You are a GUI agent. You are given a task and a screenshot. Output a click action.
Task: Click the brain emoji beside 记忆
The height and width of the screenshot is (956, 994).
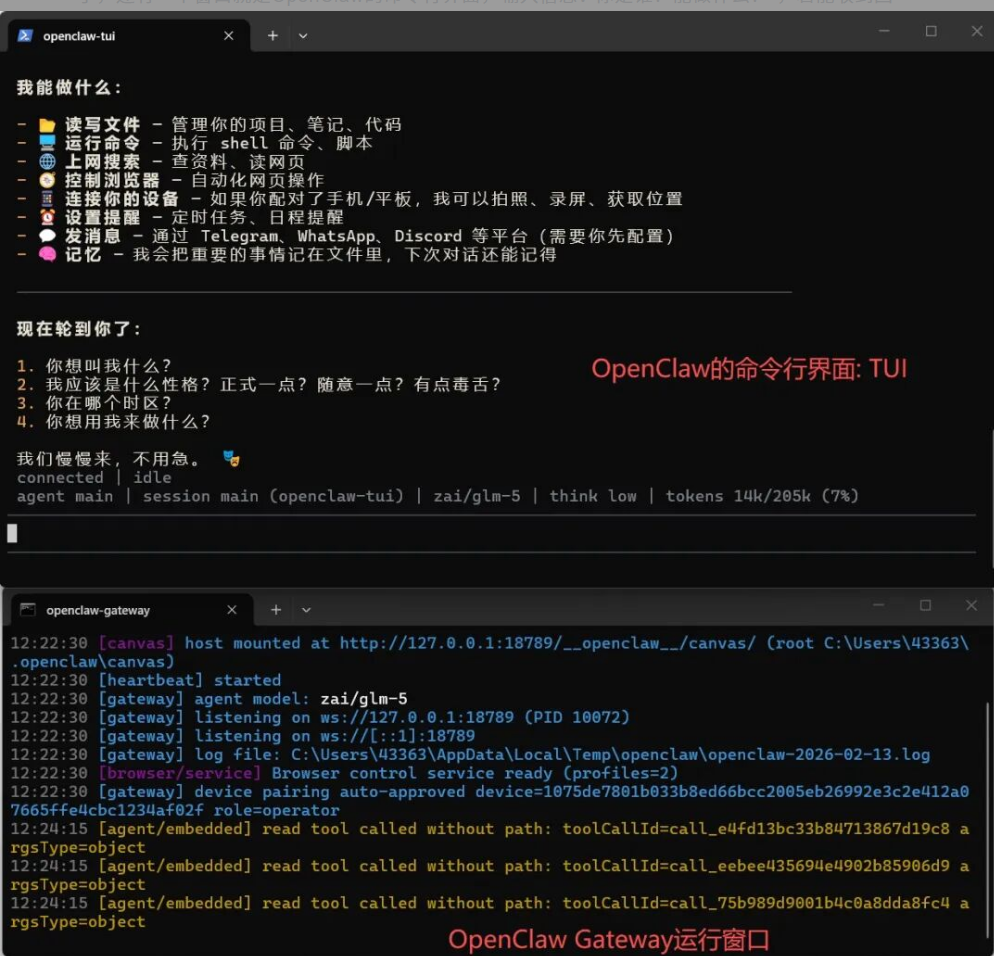tap(47, 254)
